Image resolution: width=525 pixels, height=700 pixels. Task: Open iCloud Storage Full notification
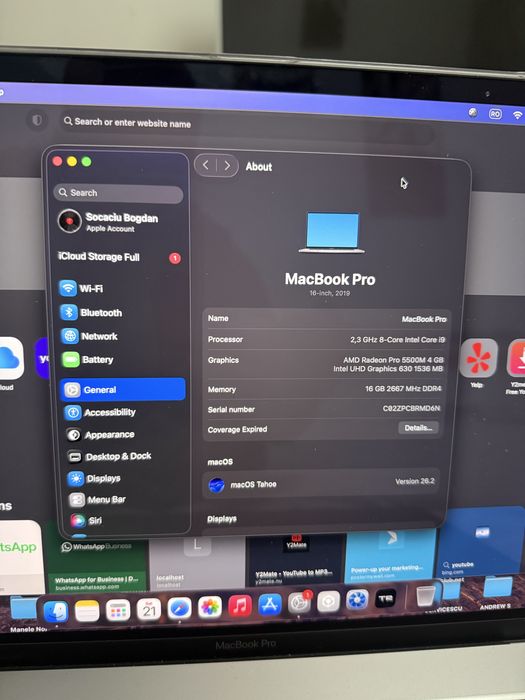(x=119, y=257)
